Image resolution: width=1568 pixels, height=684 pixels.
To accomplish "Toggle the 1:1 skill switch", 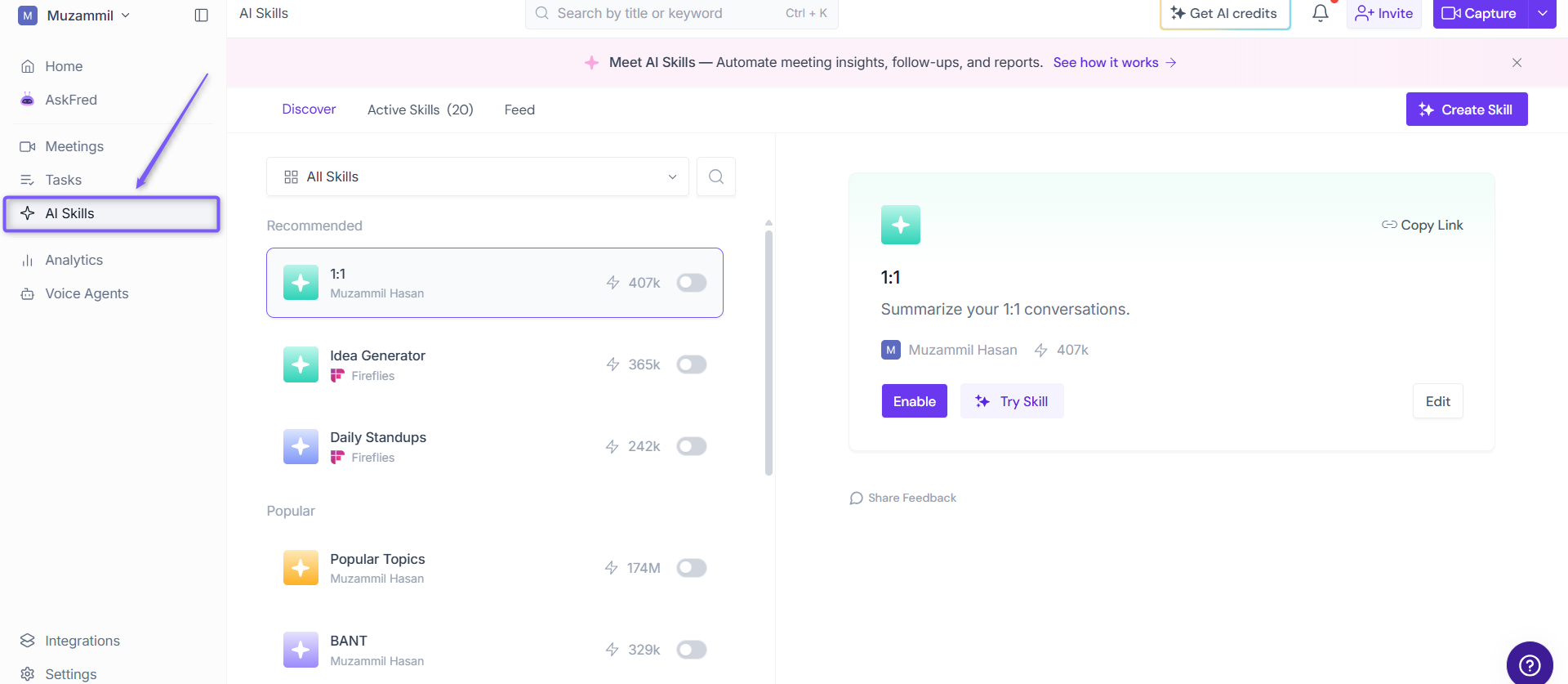I will coord(692,283).
